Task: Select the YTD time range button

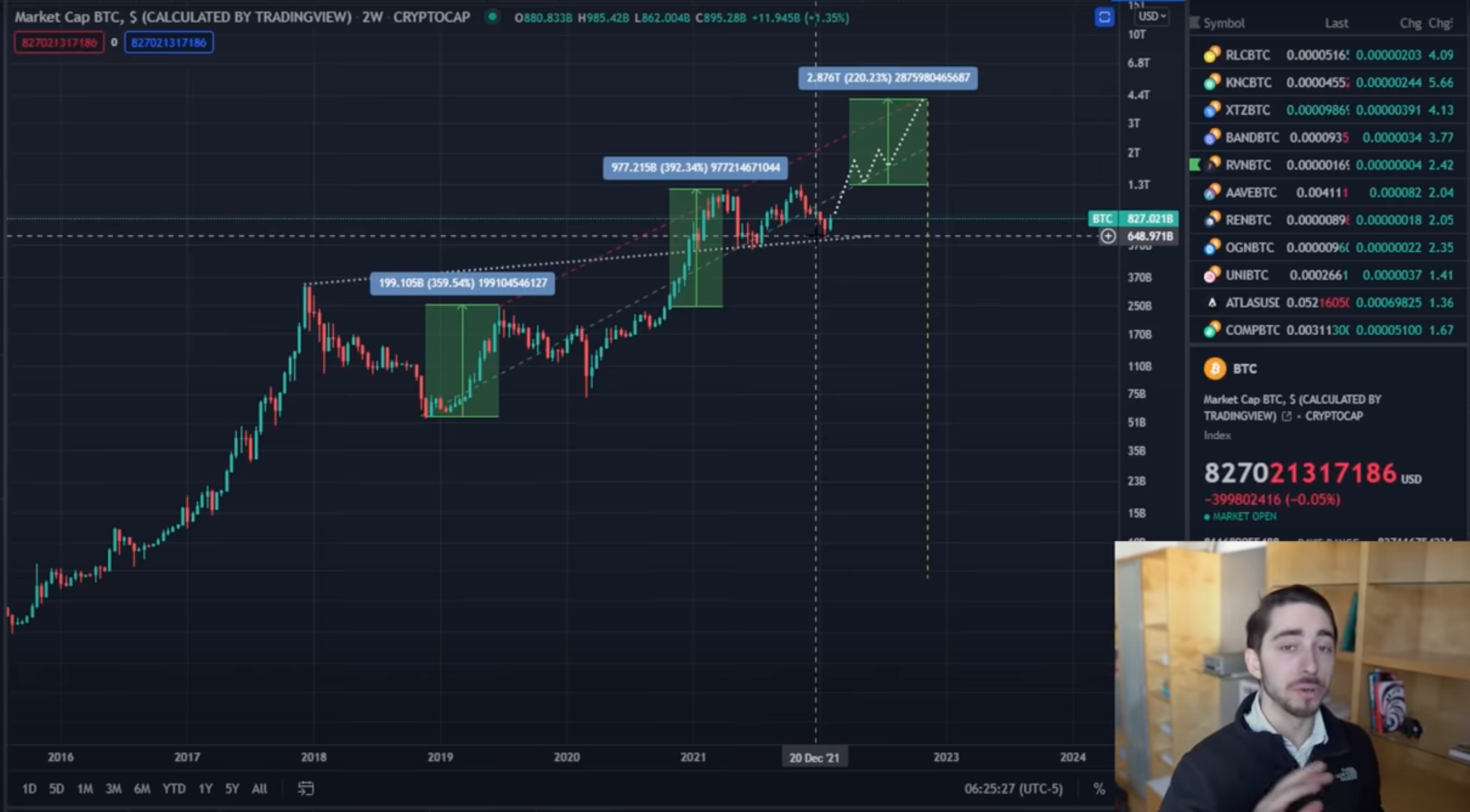Action: tap(173, 789)
